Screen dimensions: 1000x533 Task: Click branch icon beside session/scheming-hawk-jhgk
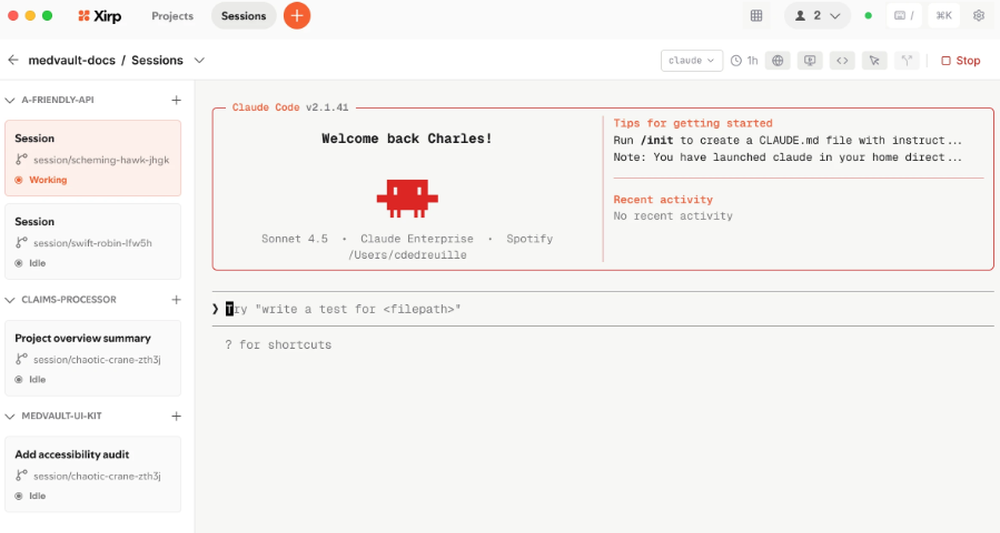[x=21, y=159]
